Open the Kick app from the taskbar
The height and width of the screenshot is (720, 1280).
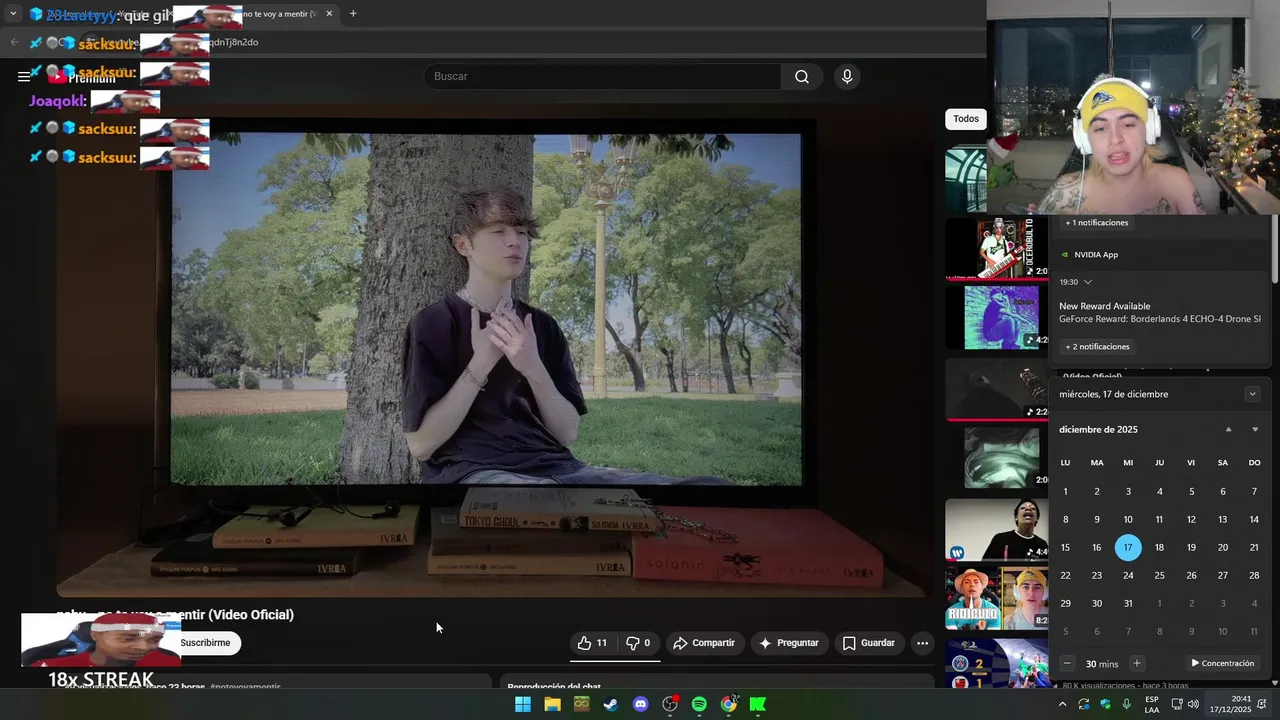(x=758, y=704)
